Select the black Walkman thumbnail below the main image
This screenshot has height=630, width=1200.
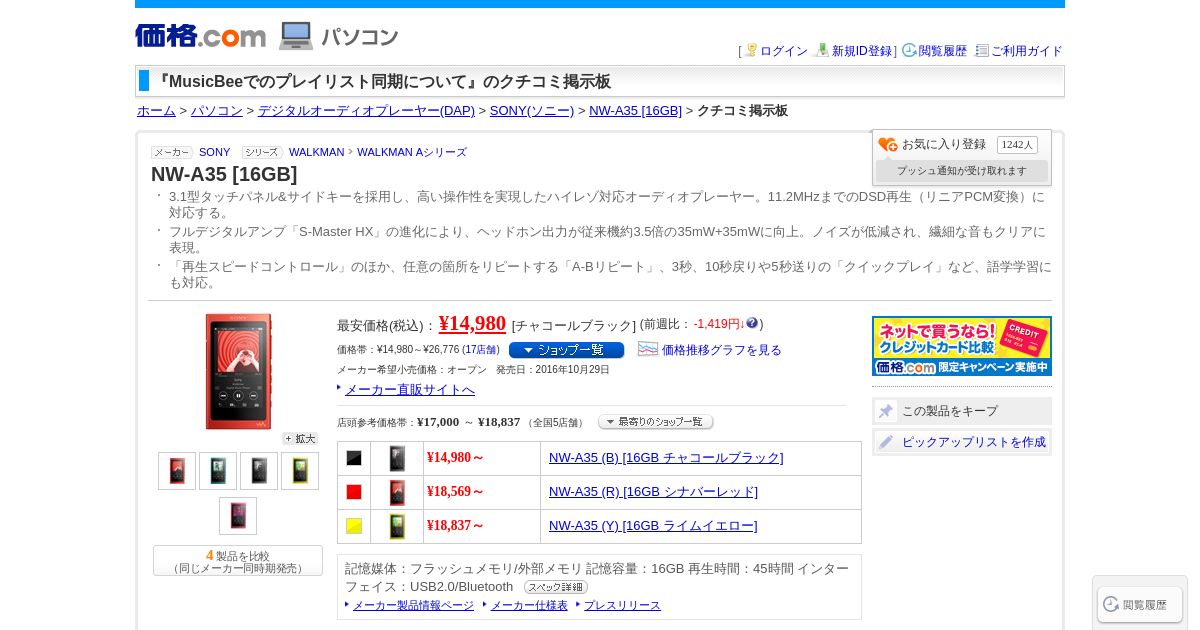259,471
